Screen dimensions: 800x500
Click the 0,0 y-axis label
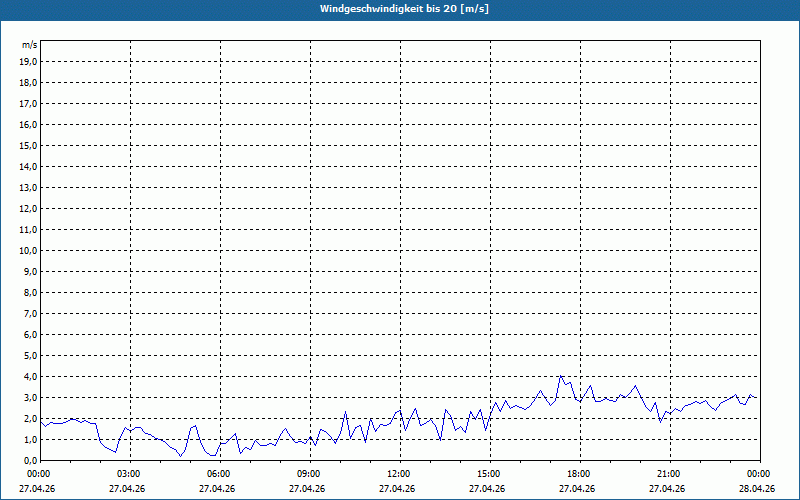point(31,461)
